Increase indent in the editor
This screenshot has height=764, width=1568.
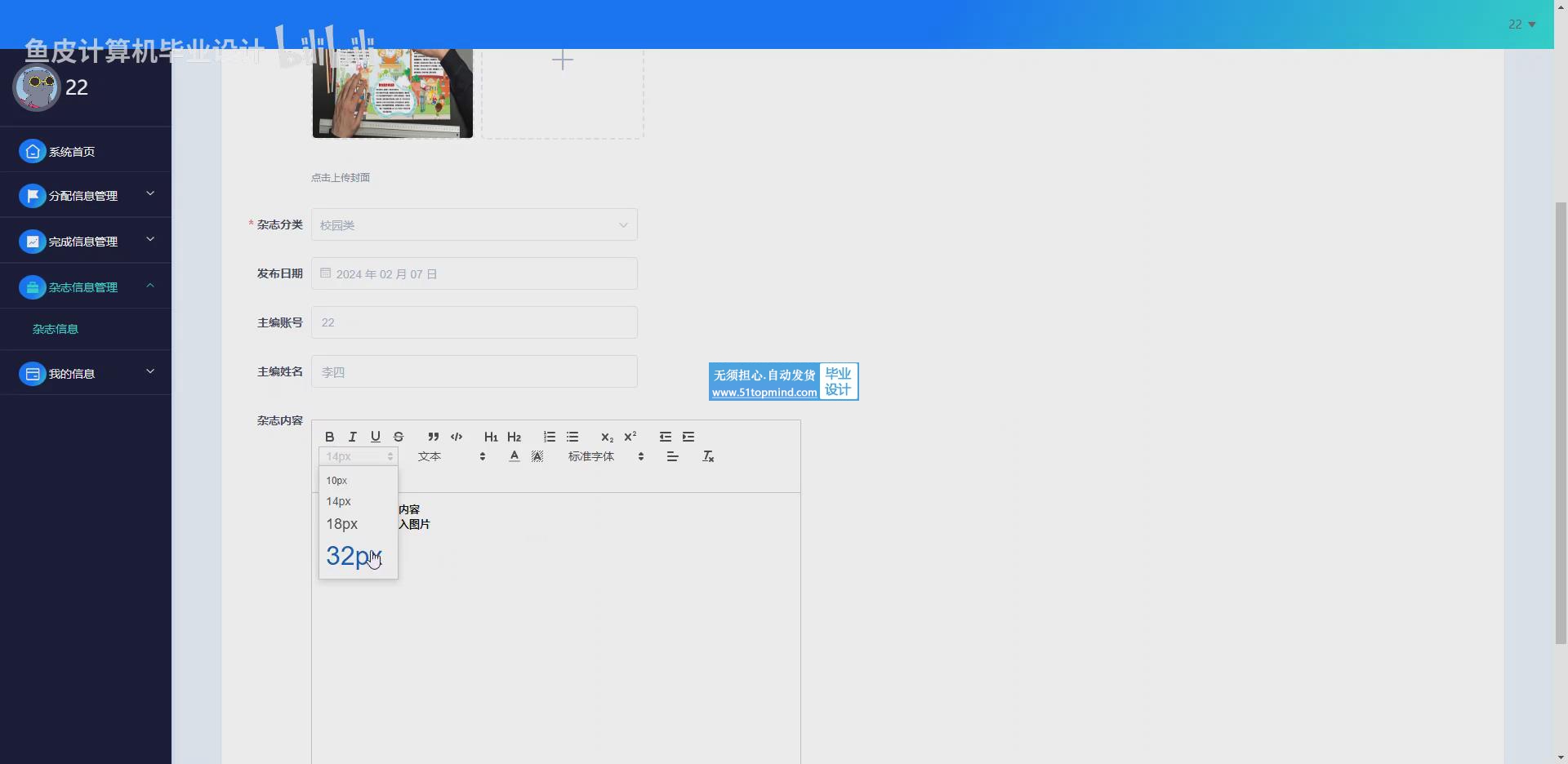pyautogui.click(x=688, y=437)
